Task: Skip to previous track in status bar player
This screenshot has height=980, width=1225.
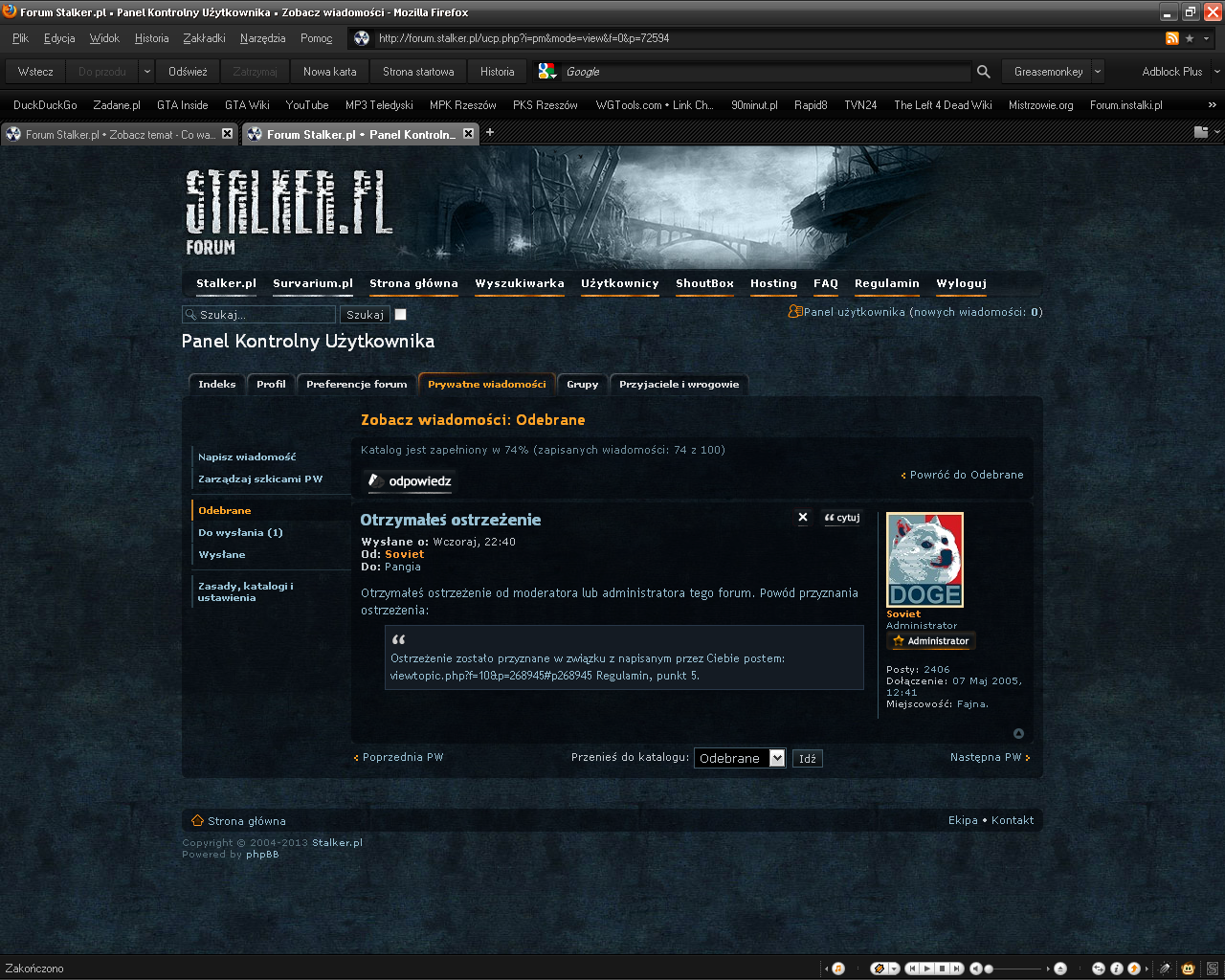Action: [913, 969]
